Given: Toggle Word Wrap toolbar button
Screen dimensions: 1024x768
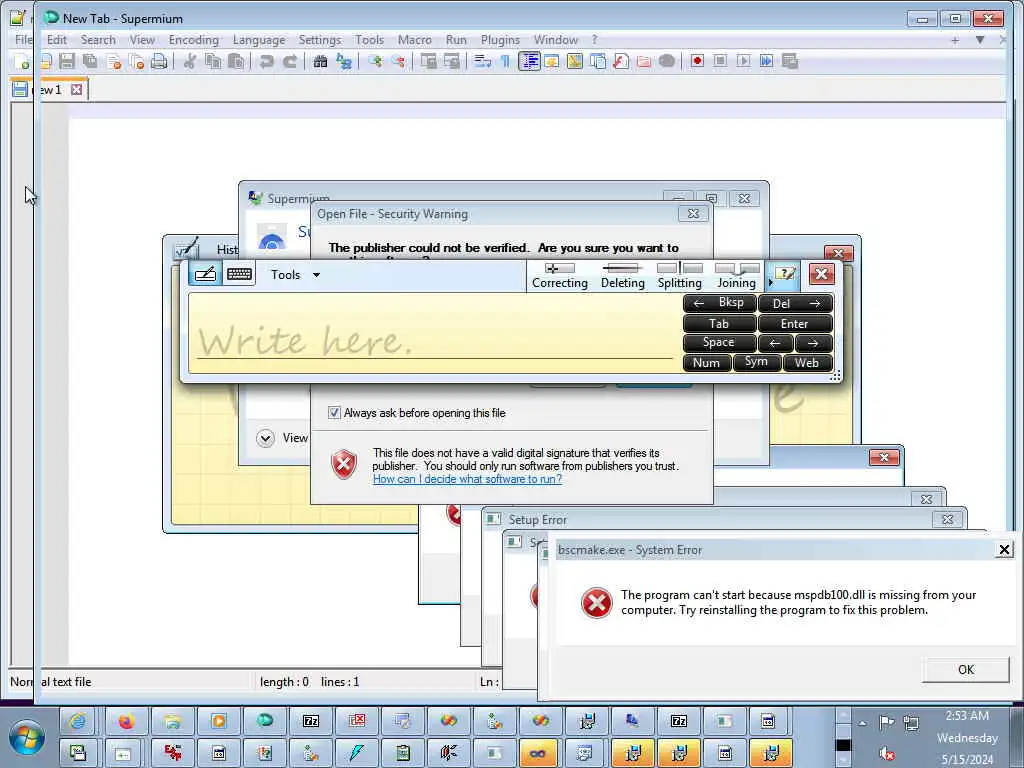Looking at the screenshot, I should click(x=482, y=61).
